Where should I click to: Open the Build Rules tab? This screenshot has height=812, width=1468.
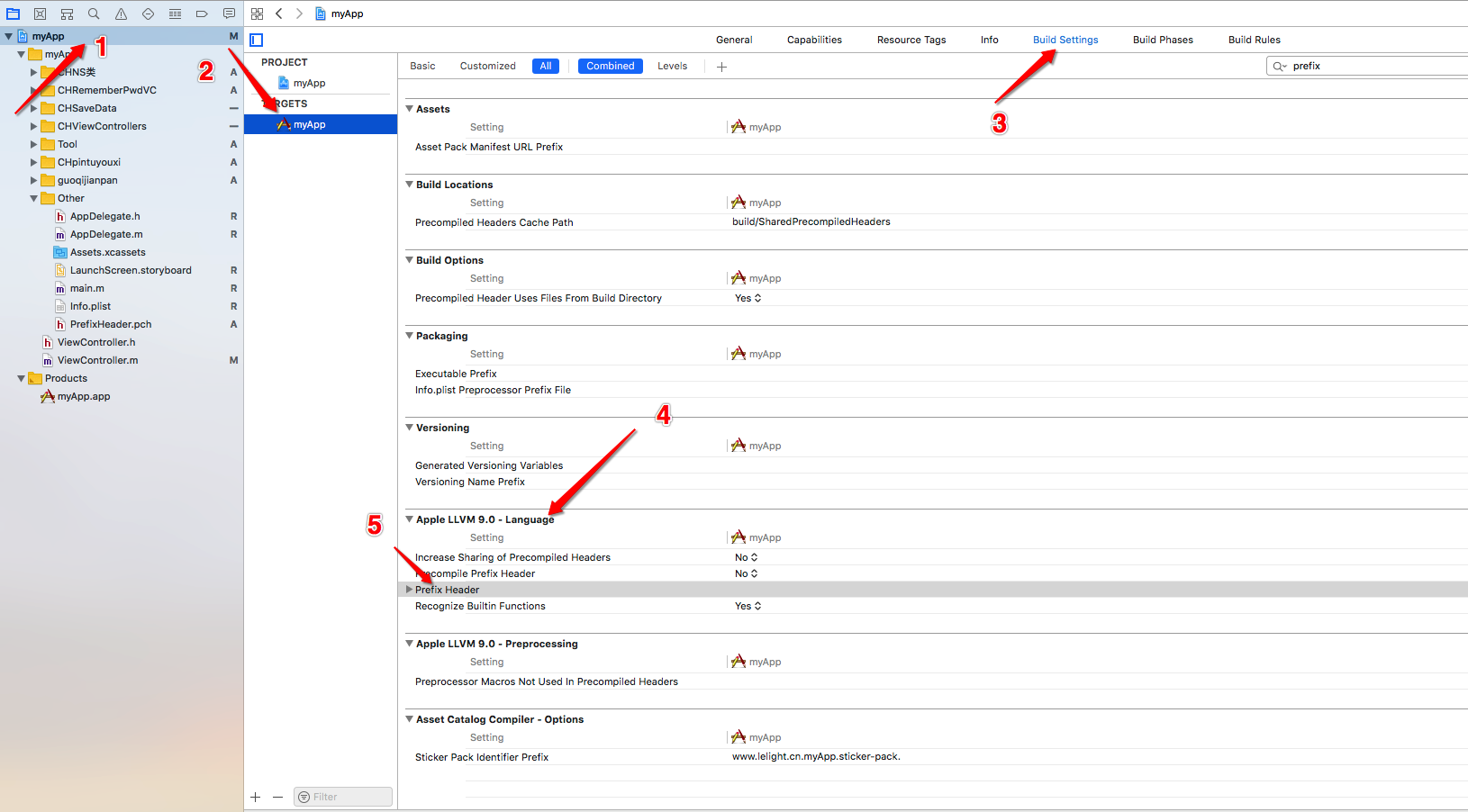pos(1254,40)
